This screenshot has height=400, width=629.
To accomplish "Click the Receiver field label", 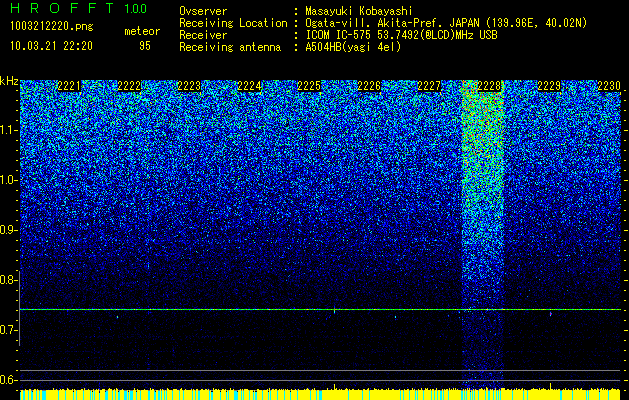I will 203,35.
